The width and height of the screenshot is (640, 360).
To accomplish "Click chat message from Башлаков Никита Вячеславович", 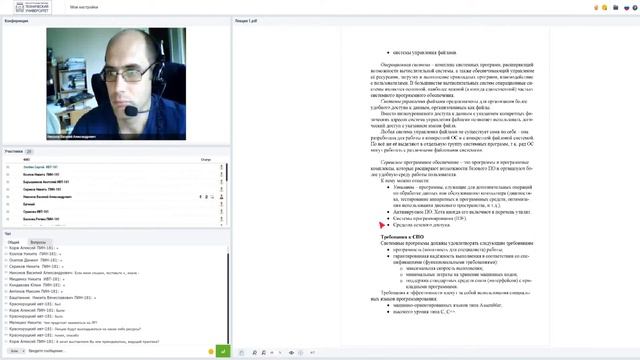I will pos(52,298).
